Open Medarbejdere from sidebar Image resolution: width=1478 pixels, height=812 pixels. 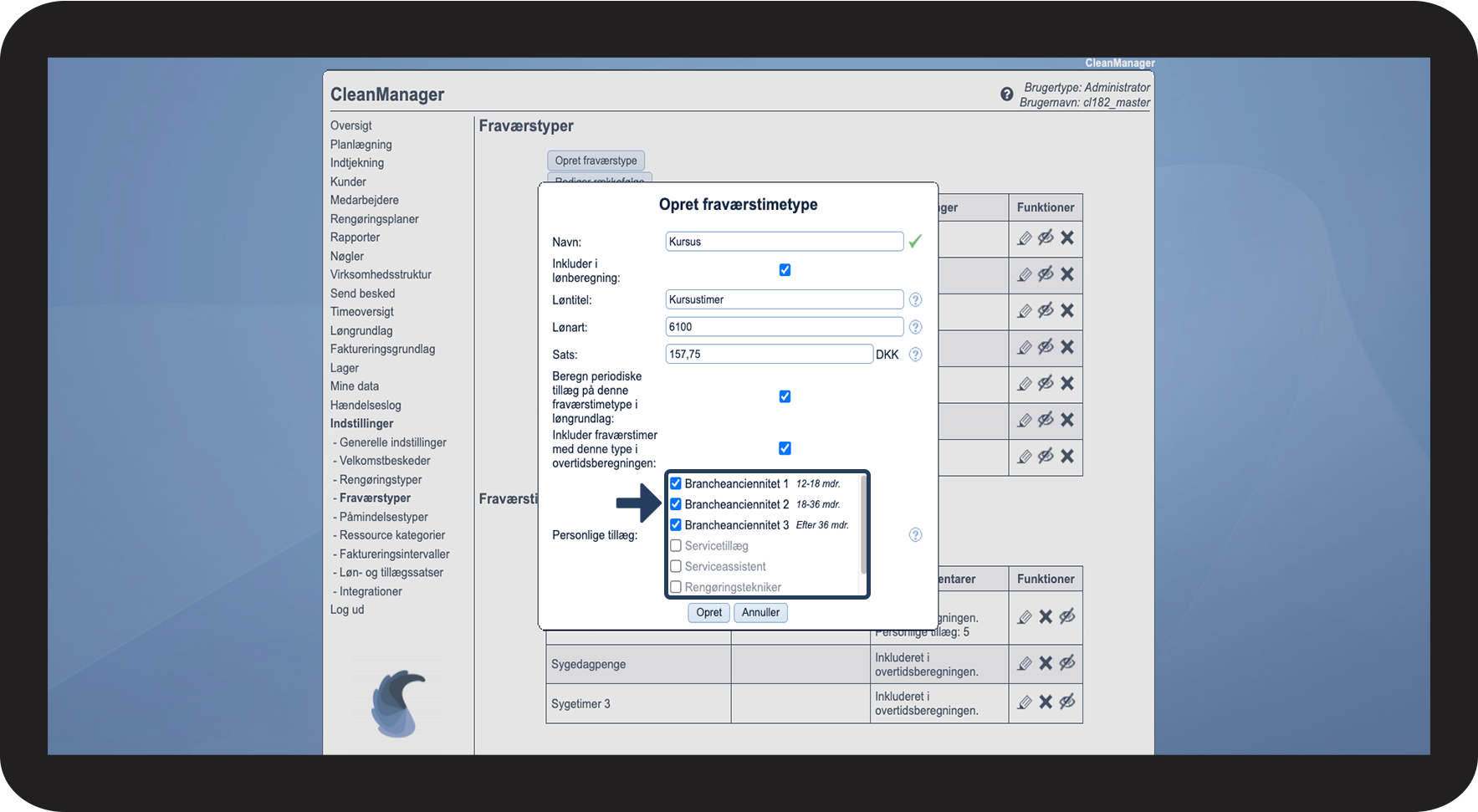pyautogui.click(x=364, y=200)
